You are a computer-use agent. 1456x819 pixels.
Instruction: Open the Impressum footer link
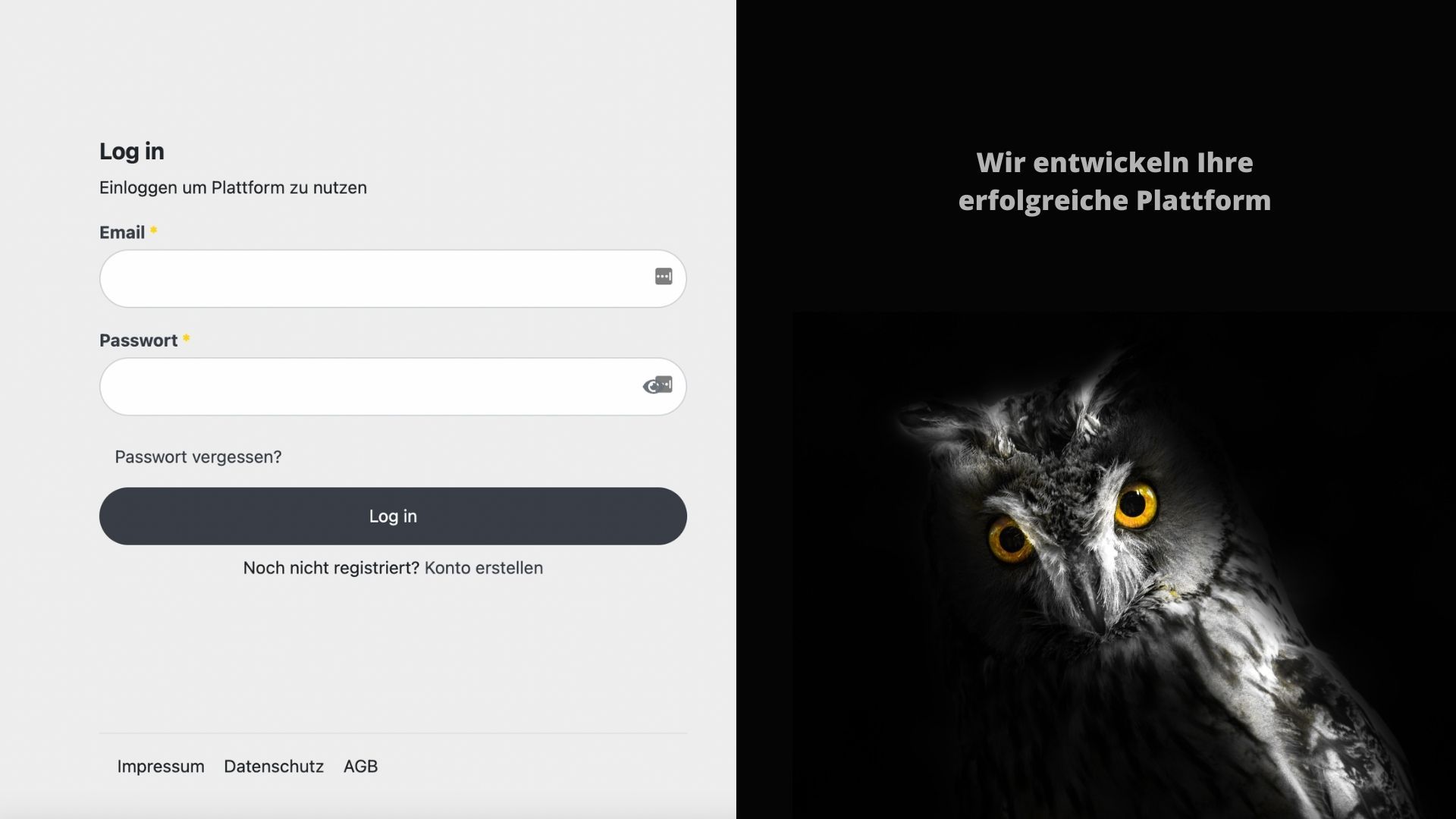pos(161,767)
